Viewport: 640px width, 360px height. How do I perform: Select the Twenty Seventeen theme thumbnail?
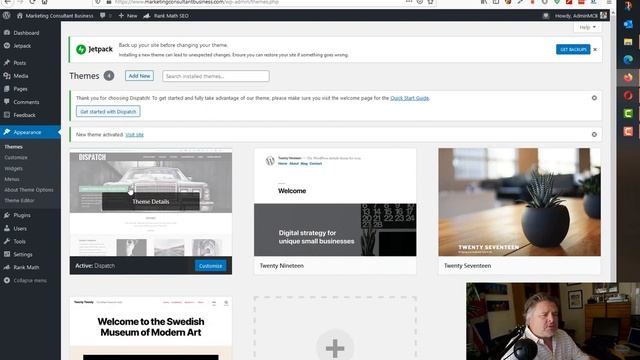520,202
